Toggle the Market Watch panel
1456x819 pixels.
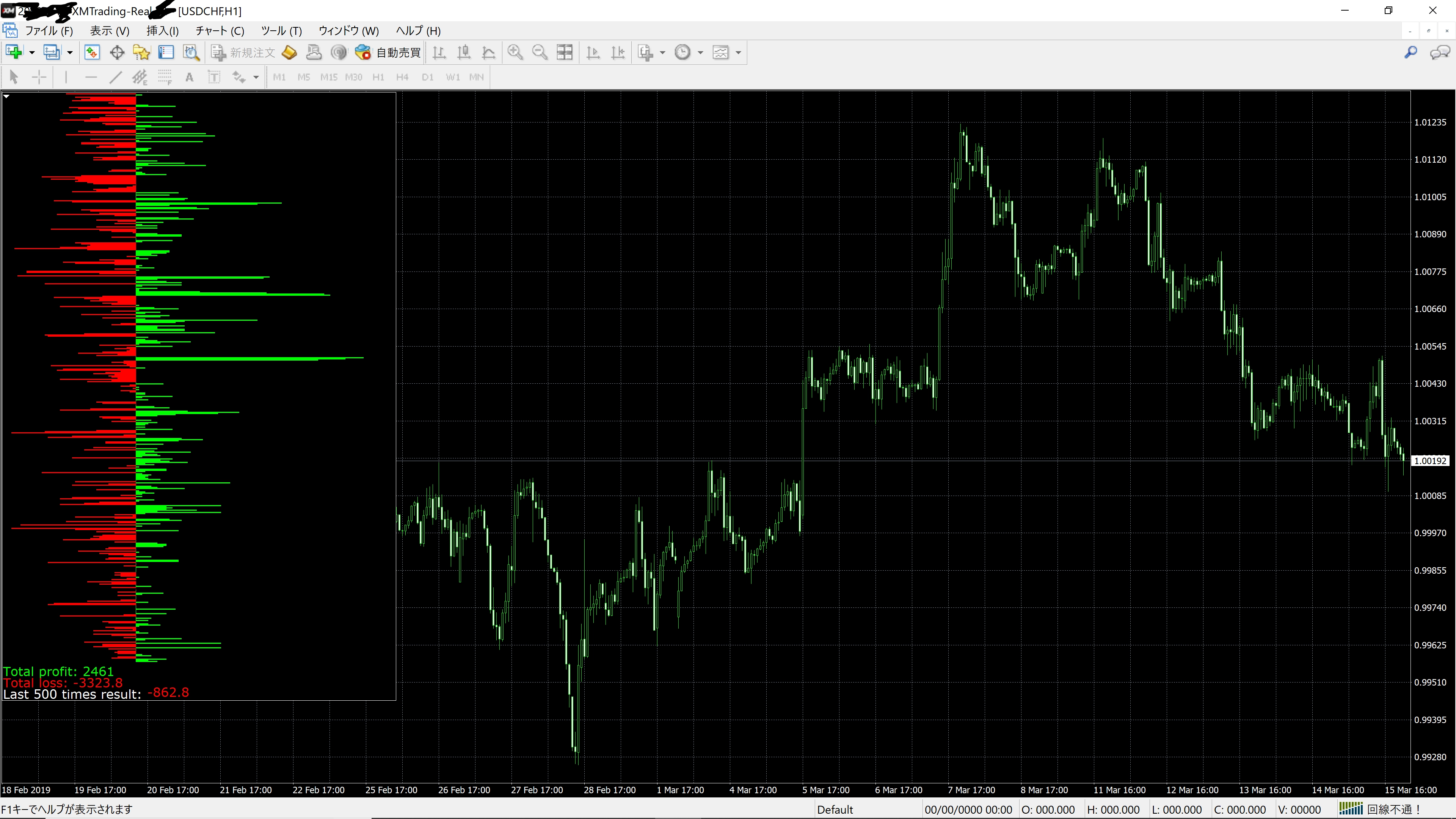click(x=92, y=52)
